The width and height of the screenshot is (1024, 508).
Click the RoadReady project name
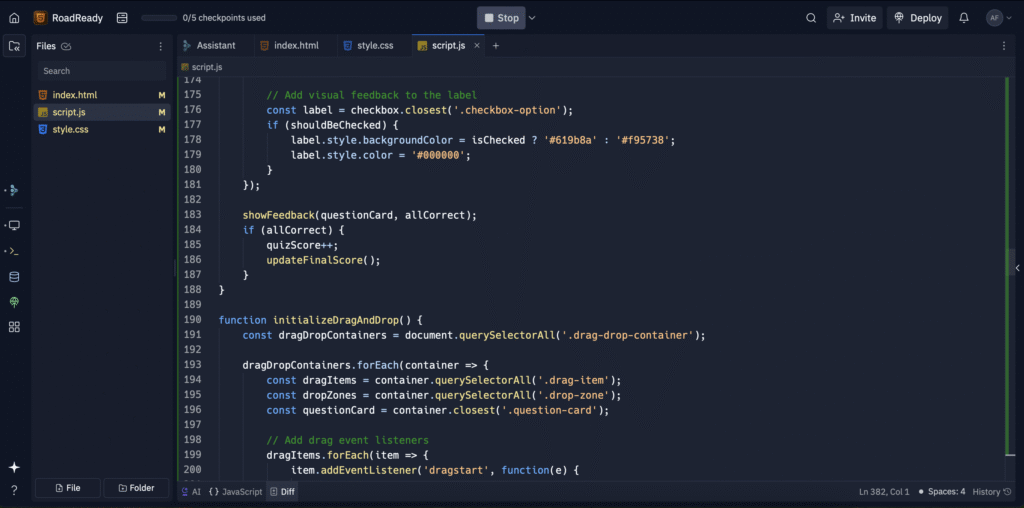coord(78,18)
